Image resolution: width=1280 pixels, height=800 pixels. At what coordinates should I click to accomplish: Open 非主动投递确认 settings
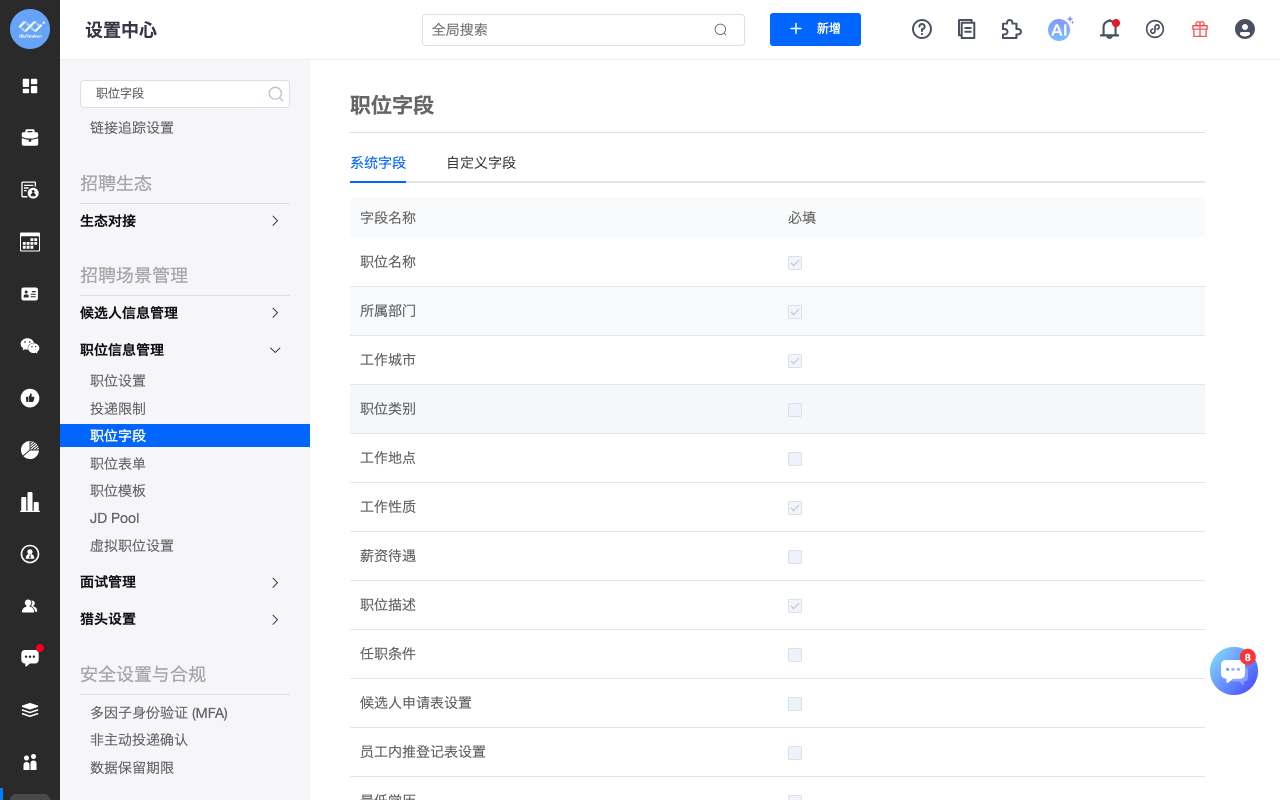pyautogui.click(x=139, y=740)
